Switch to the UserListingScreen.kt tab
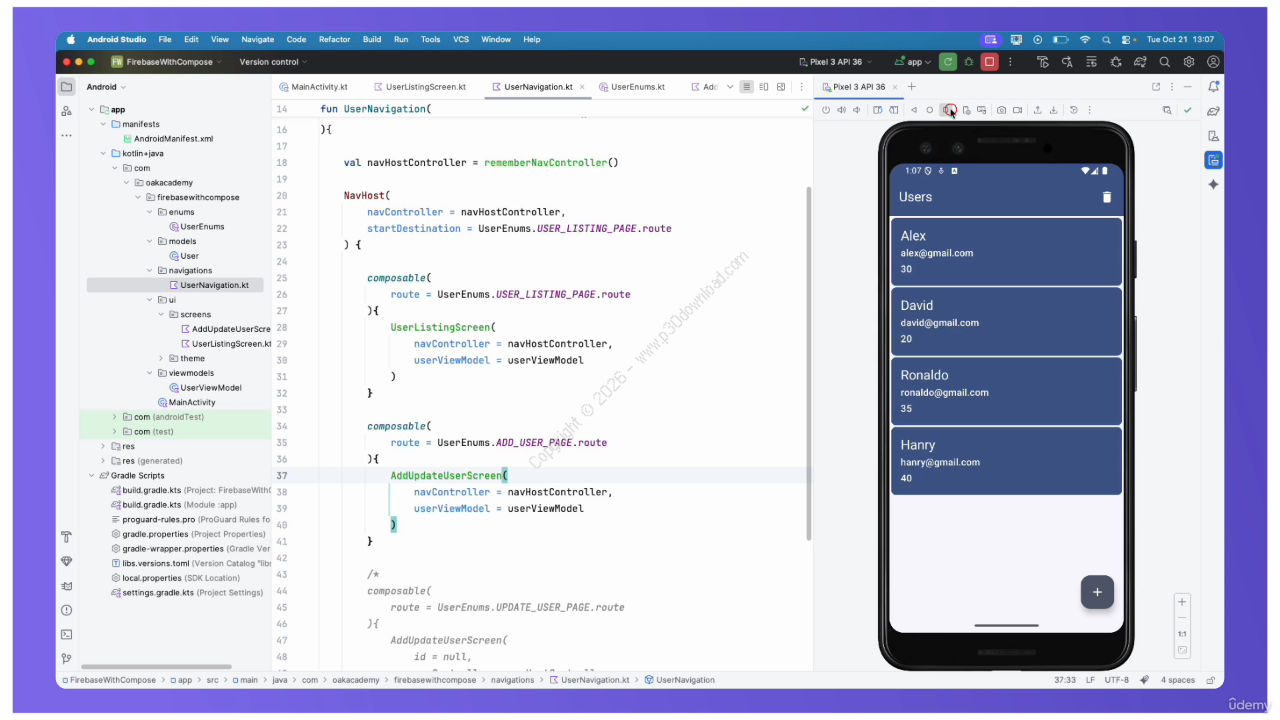Screen dimensions: 1280x720 (x=425, y=87)
